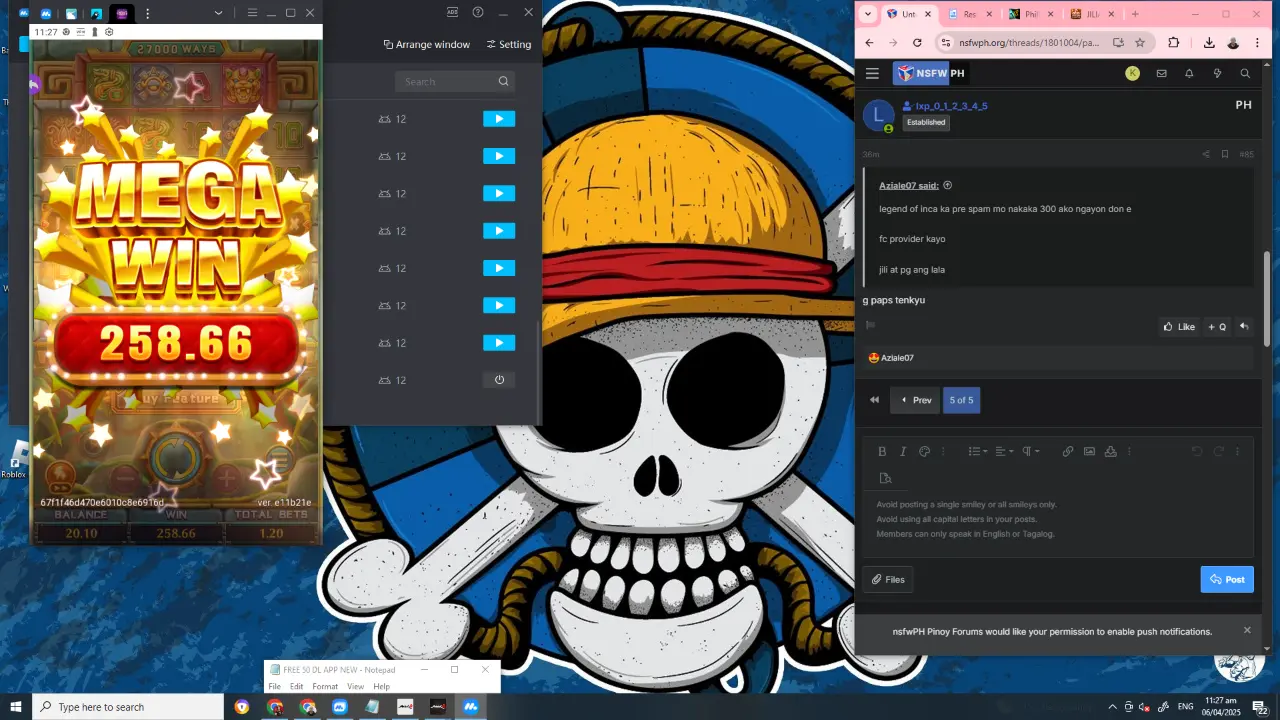Toggle italic formatting in the reply editor
The image size is (1280, 720).
[903, 452]
